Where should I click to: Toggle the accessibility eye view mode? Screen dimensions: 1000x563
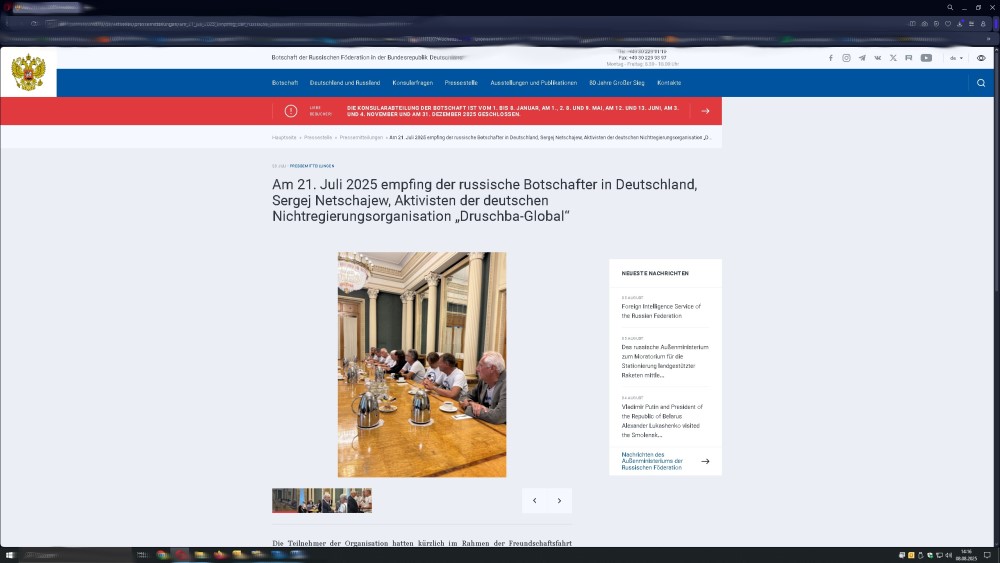point(981,58)
